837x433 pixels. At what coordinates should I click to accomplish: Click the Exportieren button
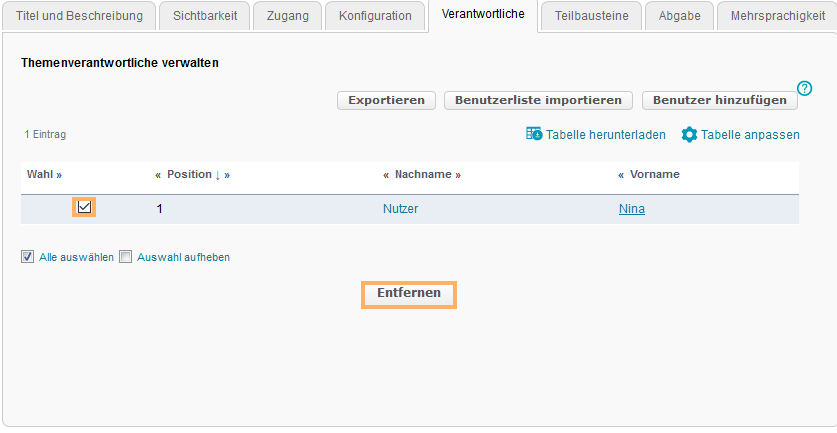386,100
